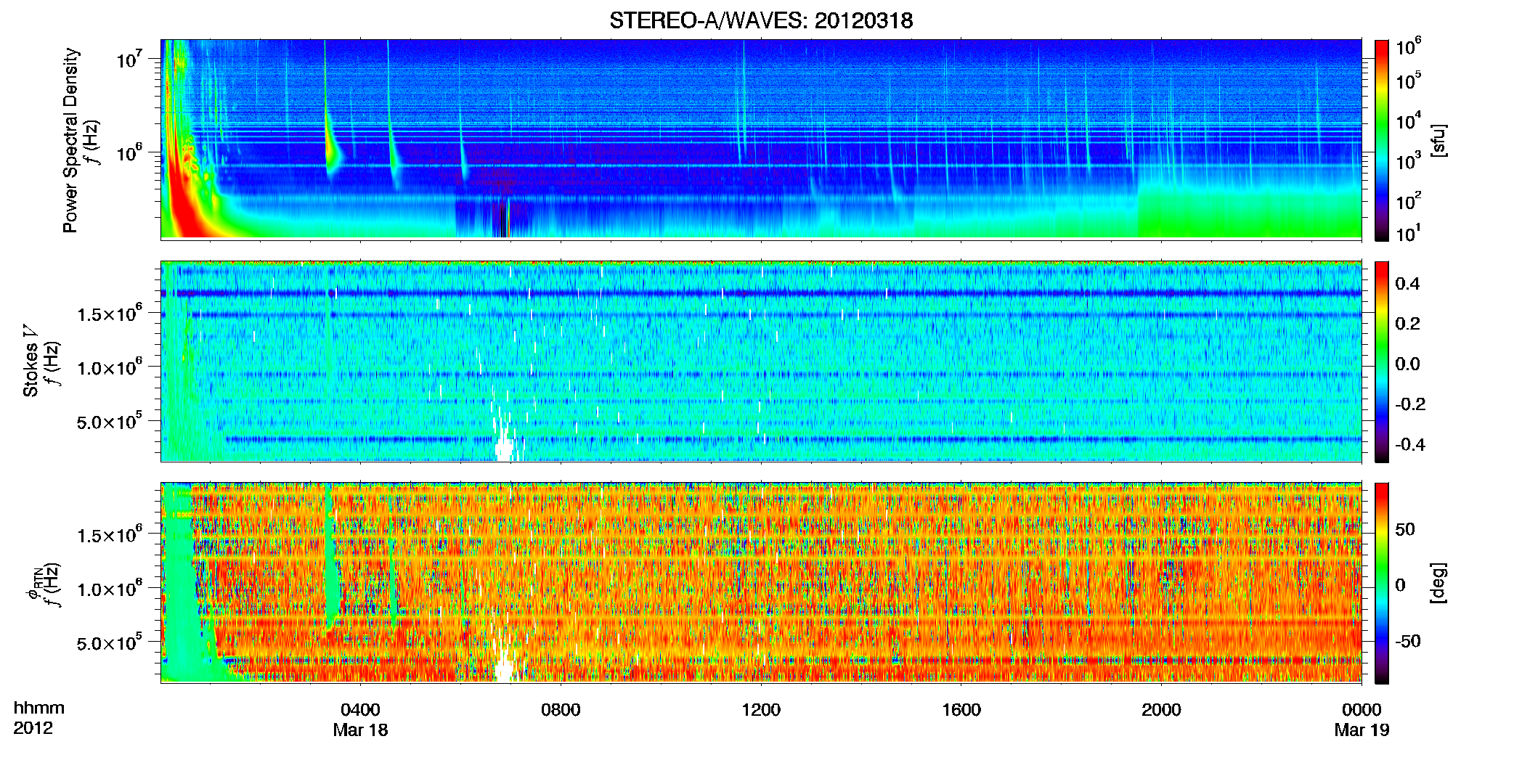Click the sfu colorbar of the top panel
Viewport: 1522px width, 784px height.
[1382, 140]
